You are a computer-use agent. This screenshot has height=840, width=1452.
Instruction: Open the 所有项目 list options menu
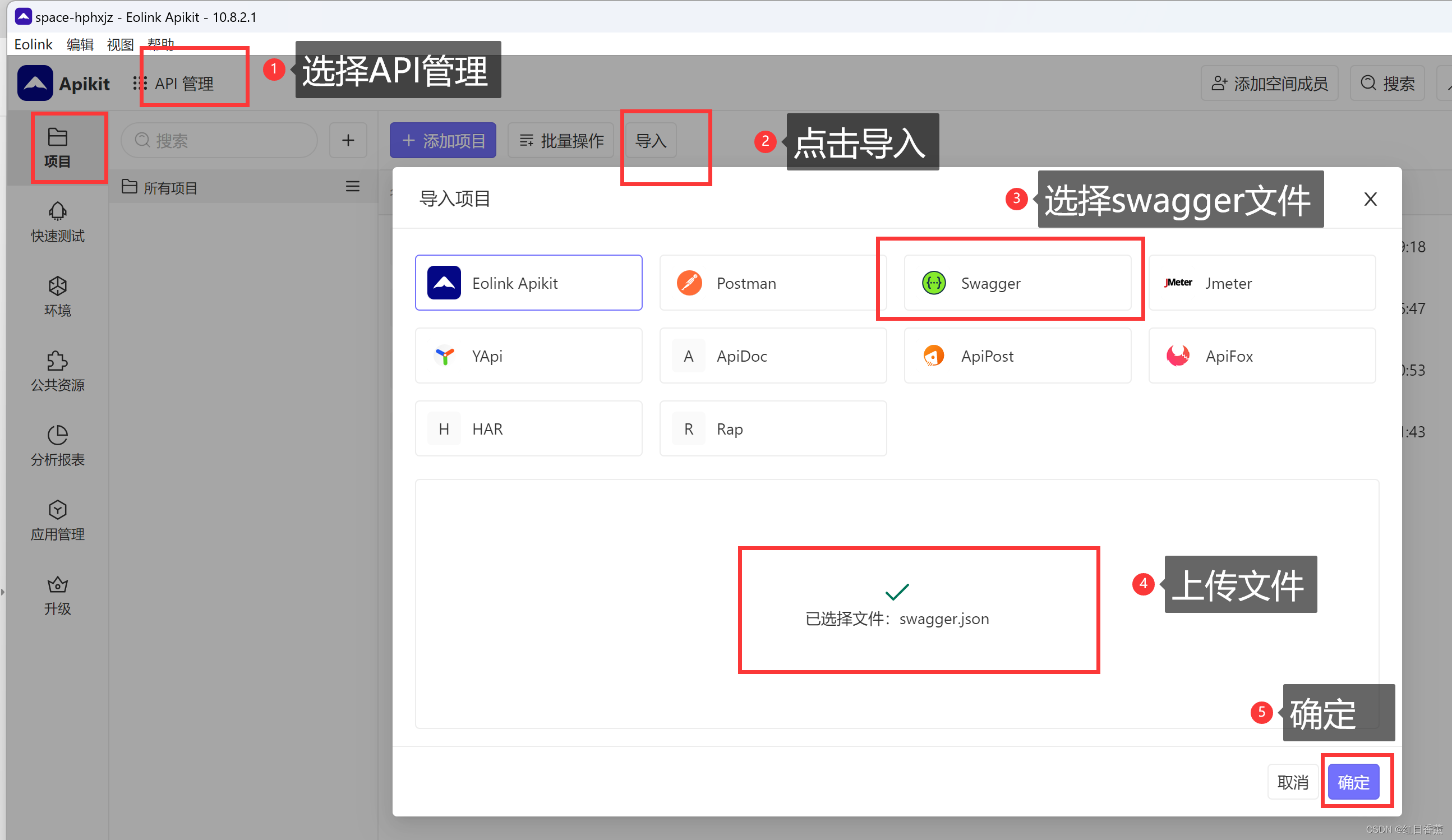coord(353,186)
